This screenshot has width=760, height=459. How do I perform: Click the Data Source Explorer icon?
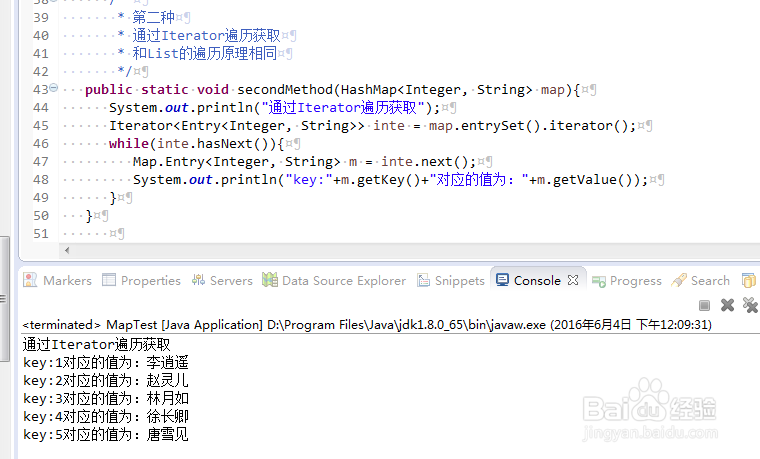click(270, 281)
